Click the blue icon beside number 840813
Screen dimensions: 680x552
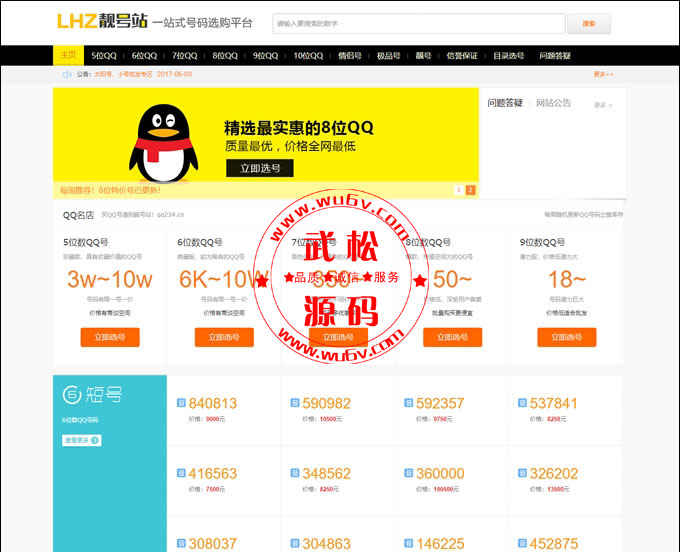point(181,403)
